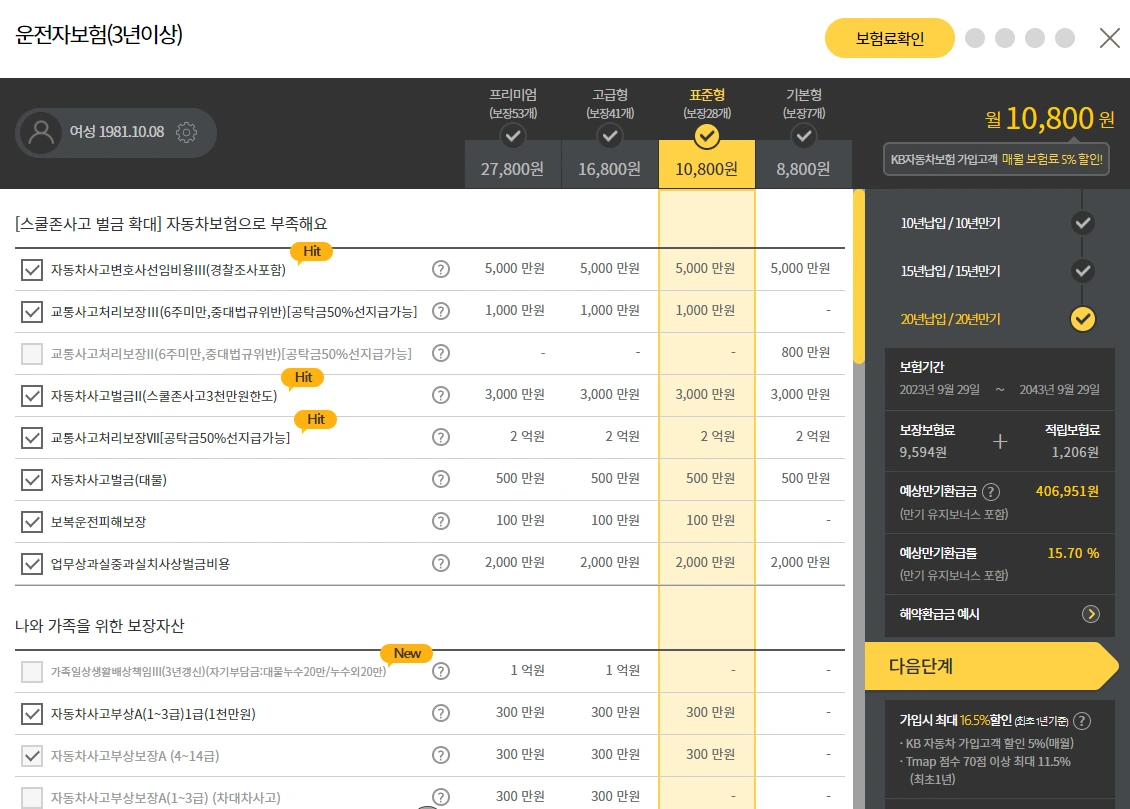Show help for 자동차사고벌금(대물)
Screen dimensions: 1130x809
coord(440,479)
